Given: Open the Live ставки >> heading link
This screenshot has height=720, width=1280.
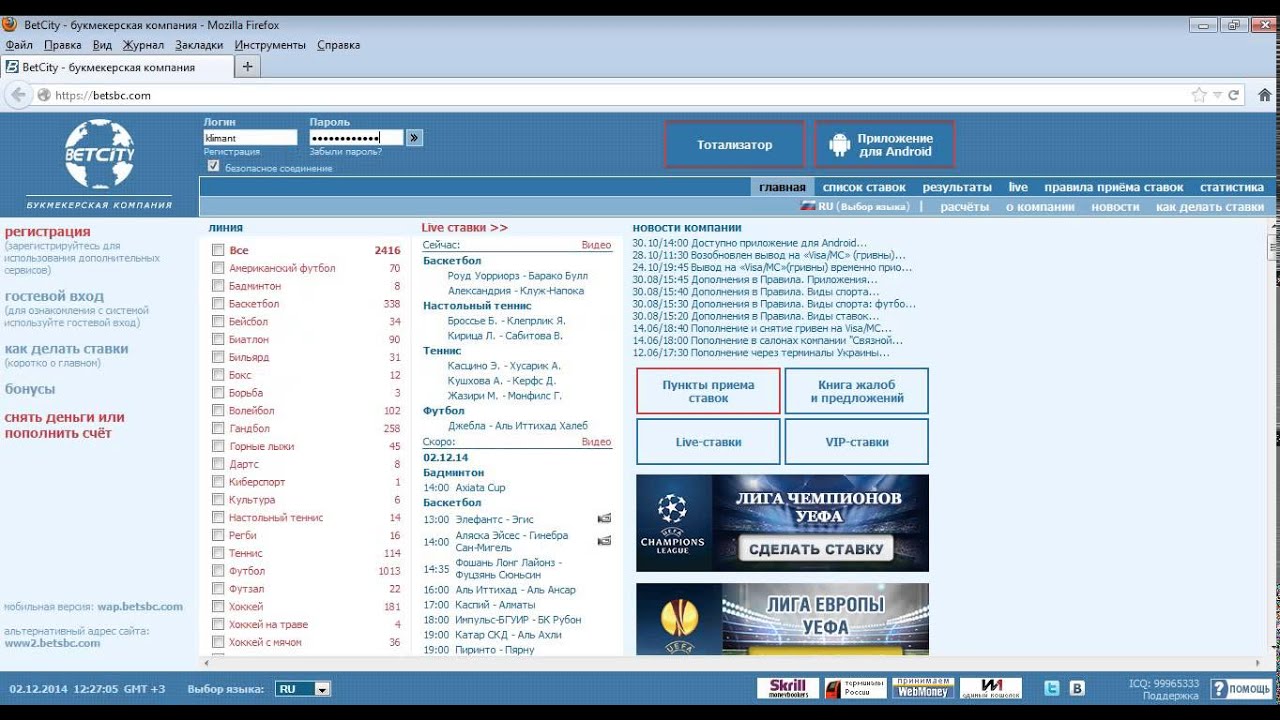Looking at the screenshot, I should pos(464,228).
